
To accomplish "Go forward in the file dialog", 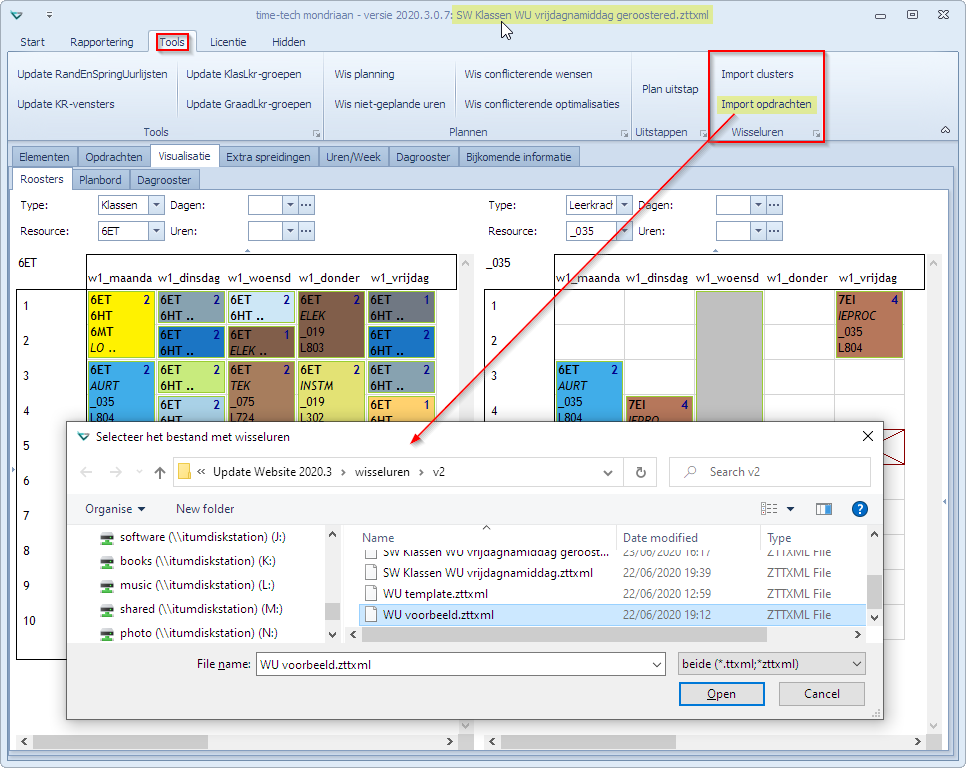I will [x=115, y=472].
